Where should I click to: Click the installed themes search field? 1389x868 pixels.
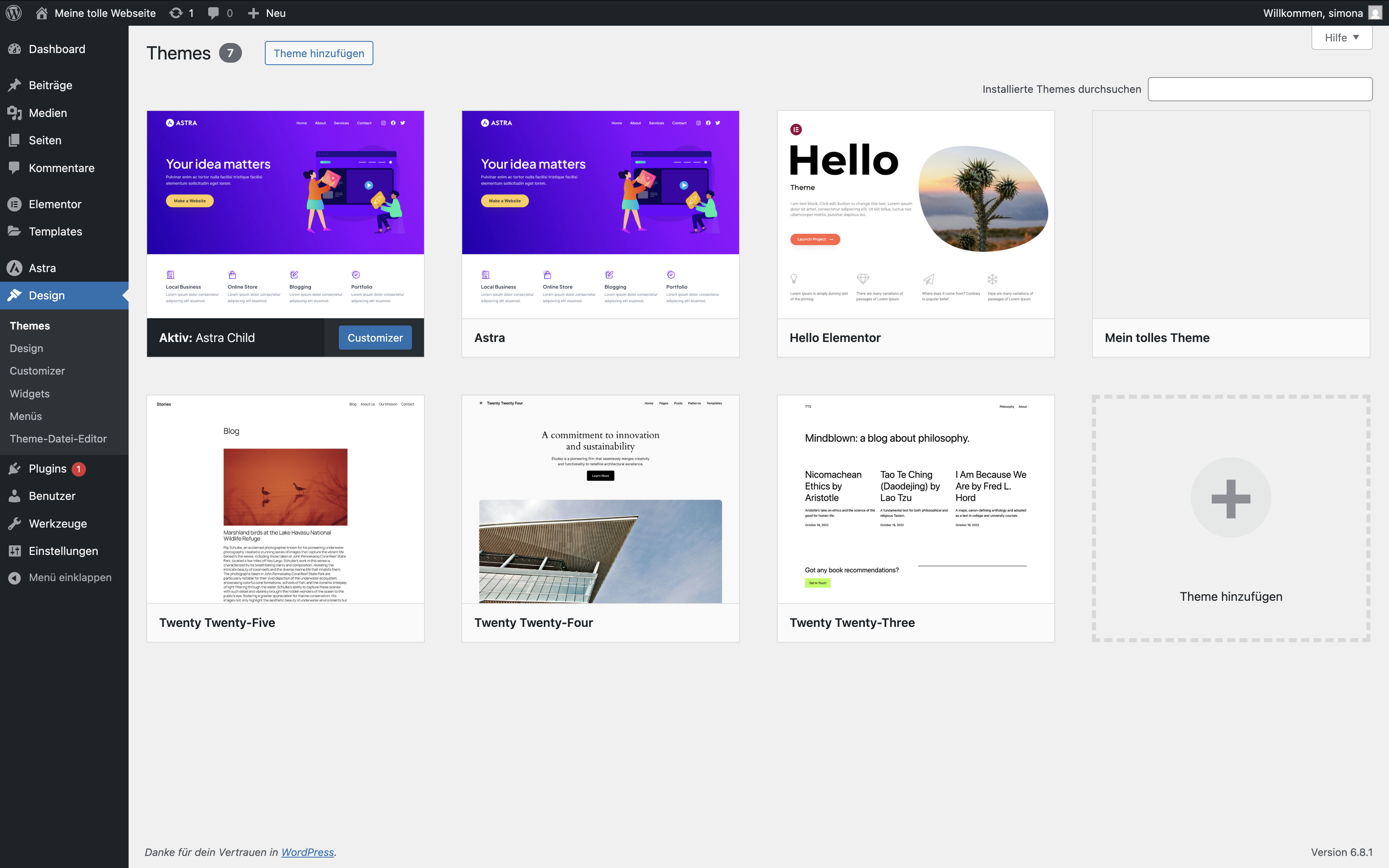click(1259, 89)
